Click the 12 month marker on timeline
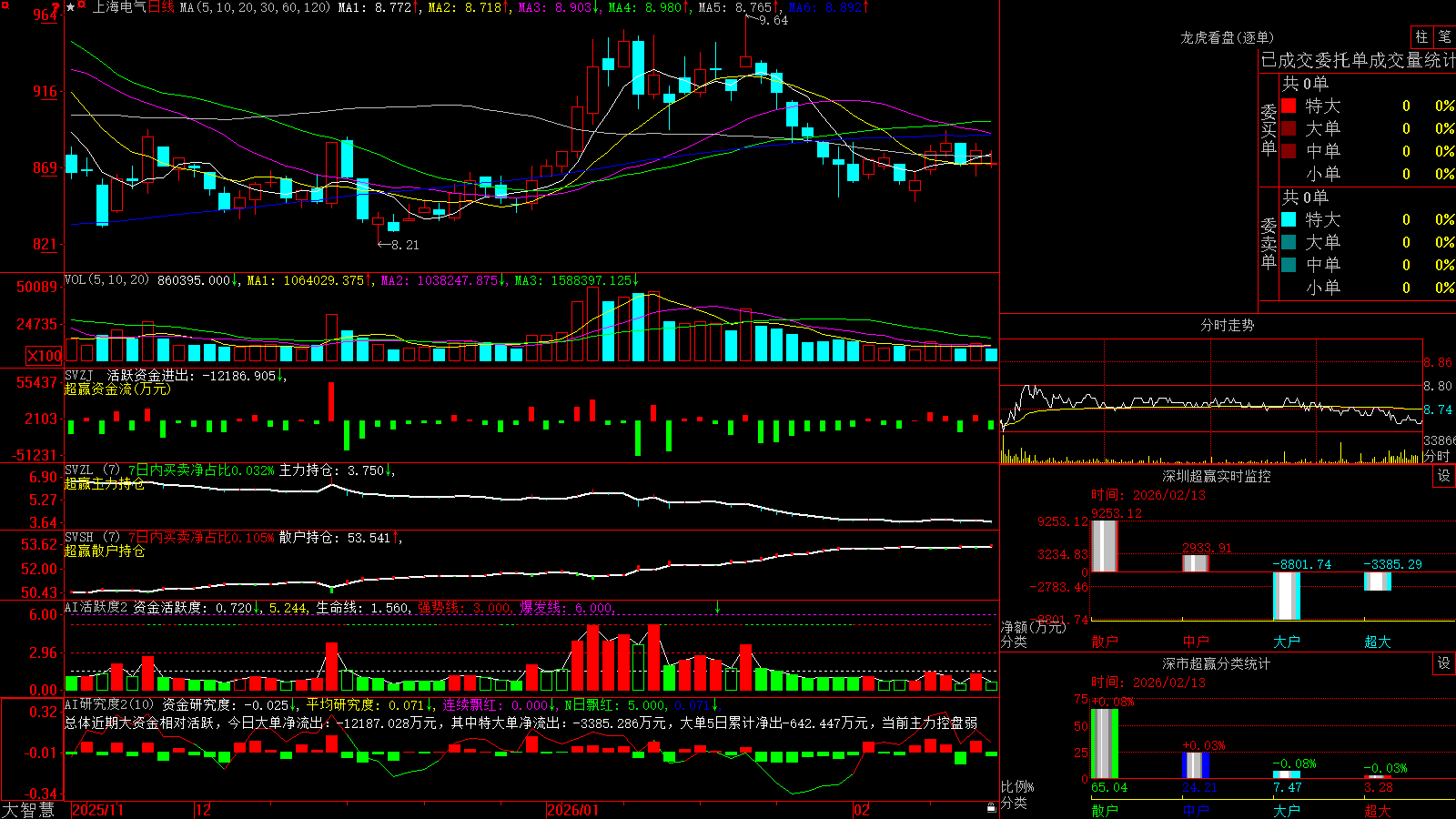1456x819 pixels. coord(204,810)
